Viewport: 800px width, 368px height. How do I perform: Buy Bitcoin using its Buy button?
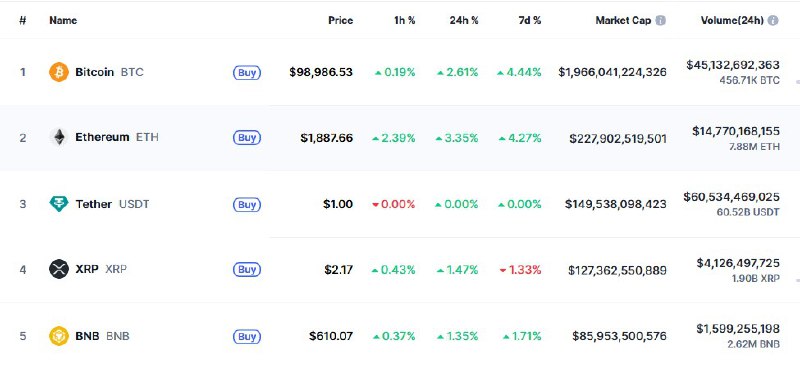247,72
